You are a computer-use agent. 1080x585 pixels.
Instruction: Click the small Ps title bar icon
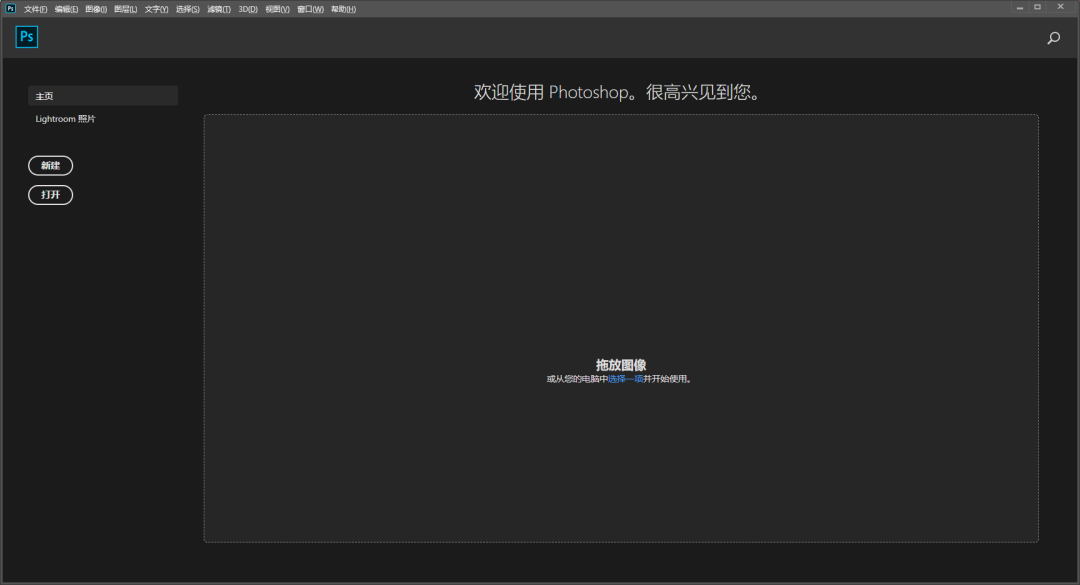coord(10,8)
